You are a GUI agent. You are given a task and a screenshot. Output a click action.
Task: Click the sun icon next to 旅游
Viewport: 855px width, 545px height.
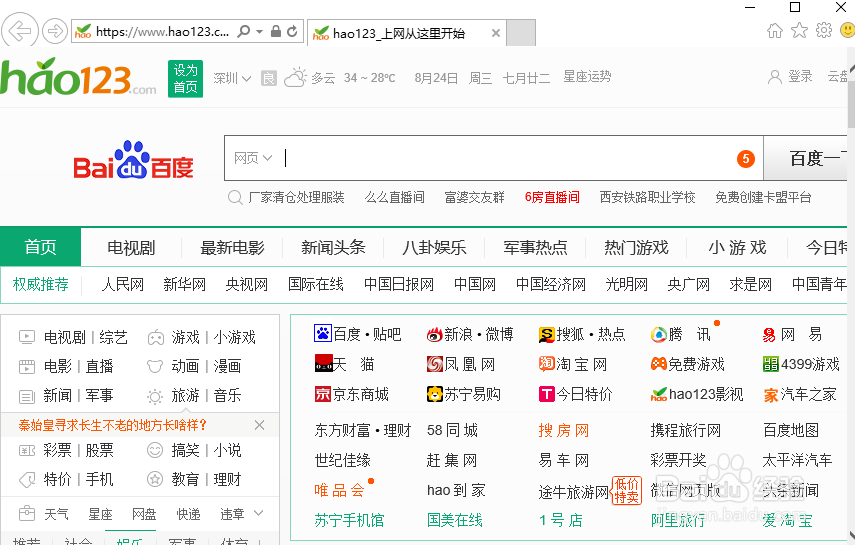pyautogui.click(x=155, y=397)
